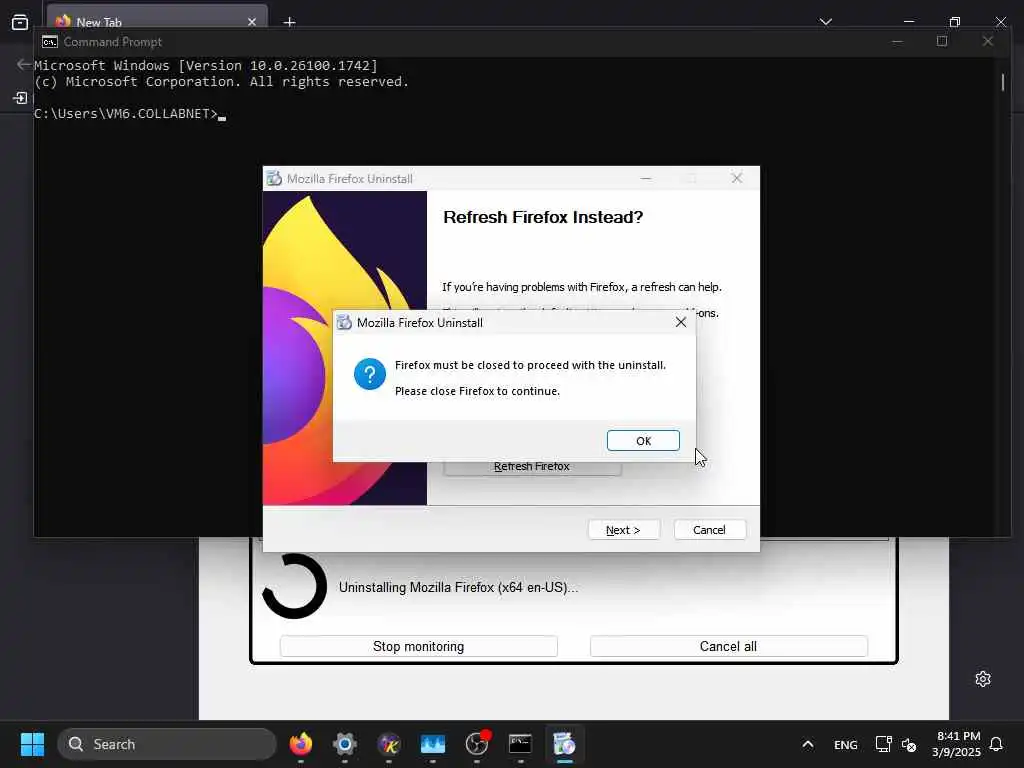Click Stop monitoring button
1024x768 pixels.
click(x=419, y=646)
